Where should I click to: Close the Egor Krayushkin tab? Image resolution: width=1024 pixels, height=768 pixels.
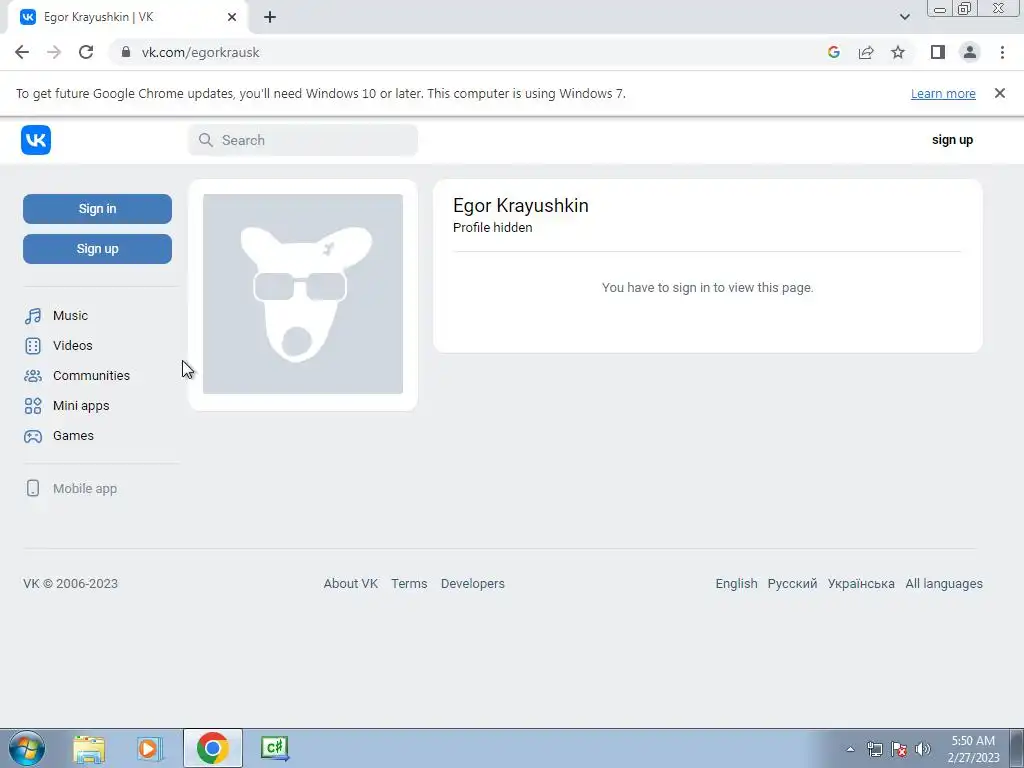231,17
